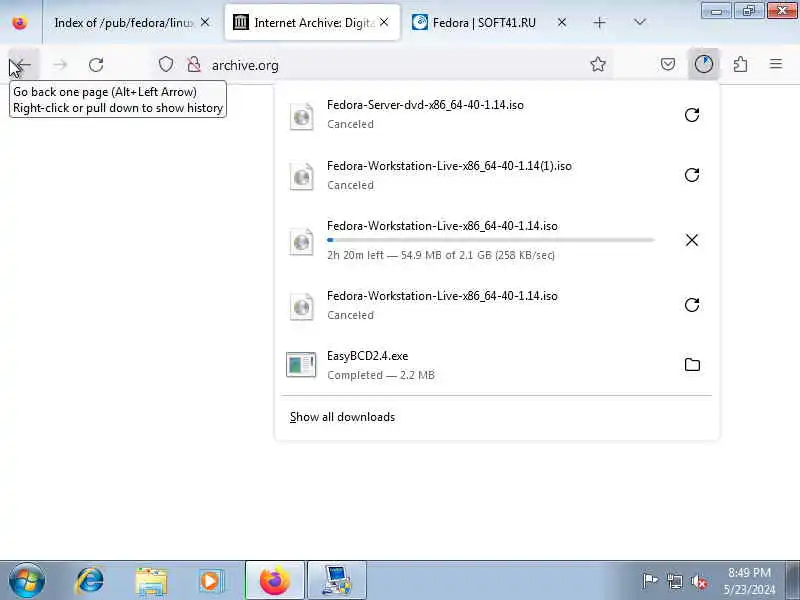Click the muted volume tray icon

(x=698, y=581)
